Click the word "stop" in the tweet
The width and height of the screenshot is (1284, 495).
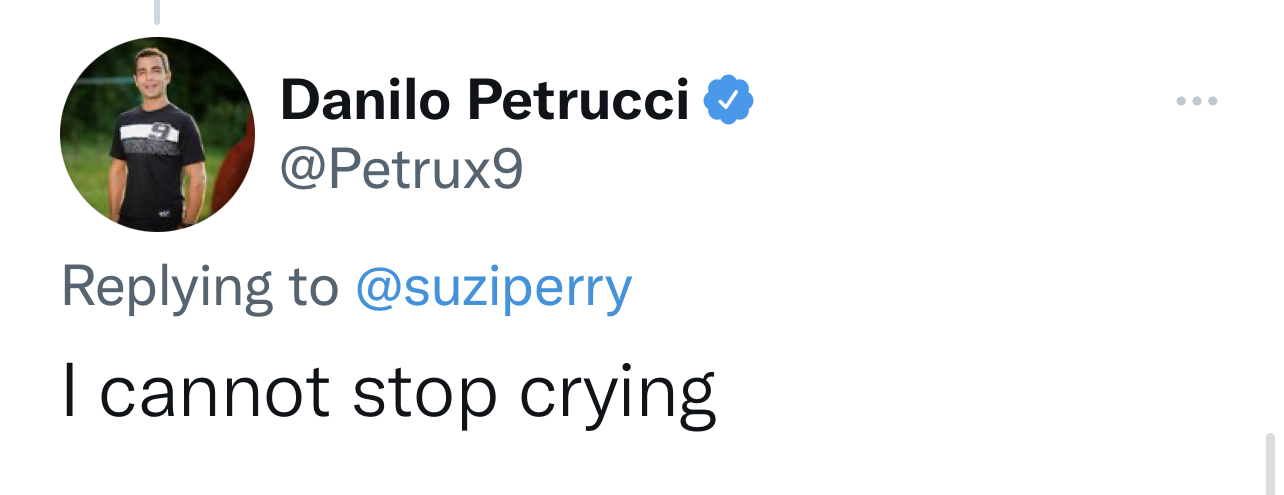click(424, 393)
